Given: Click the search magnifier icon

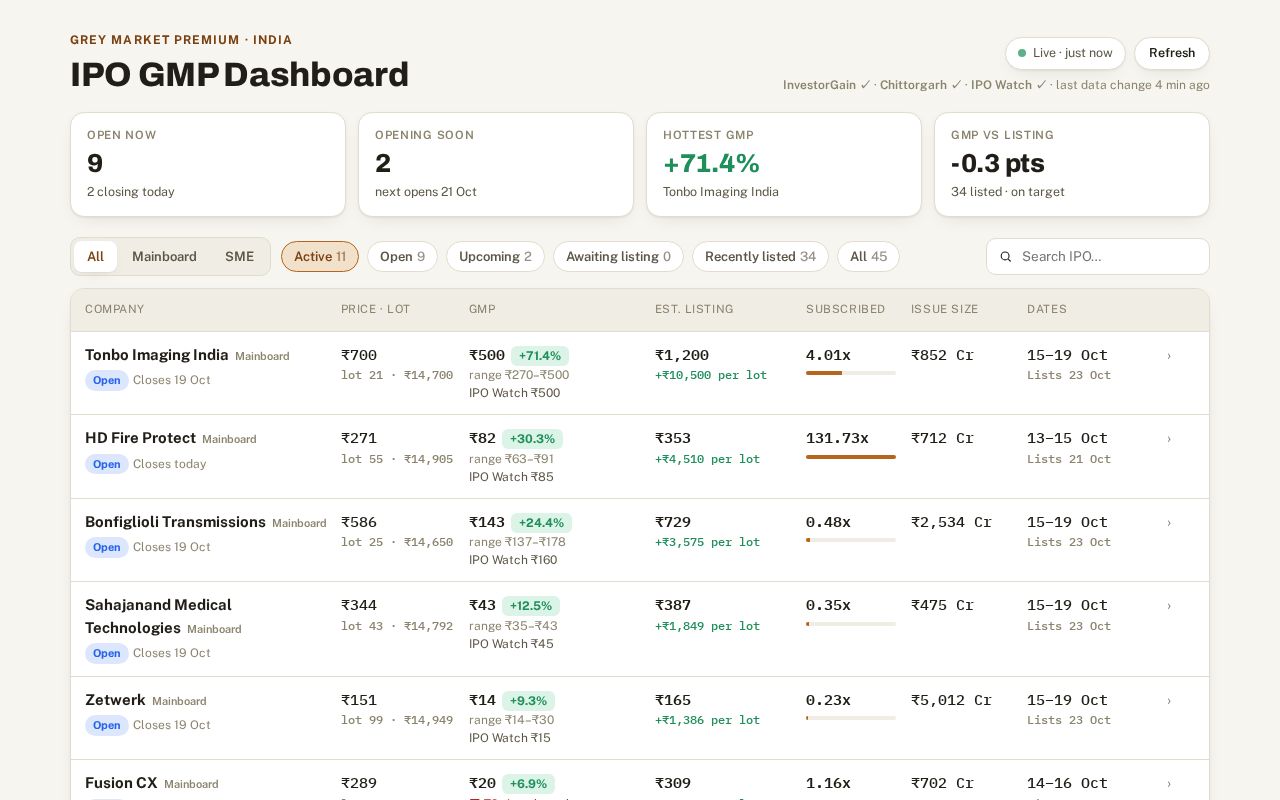Looking at the screenshot, I should tap(1006, 257).
